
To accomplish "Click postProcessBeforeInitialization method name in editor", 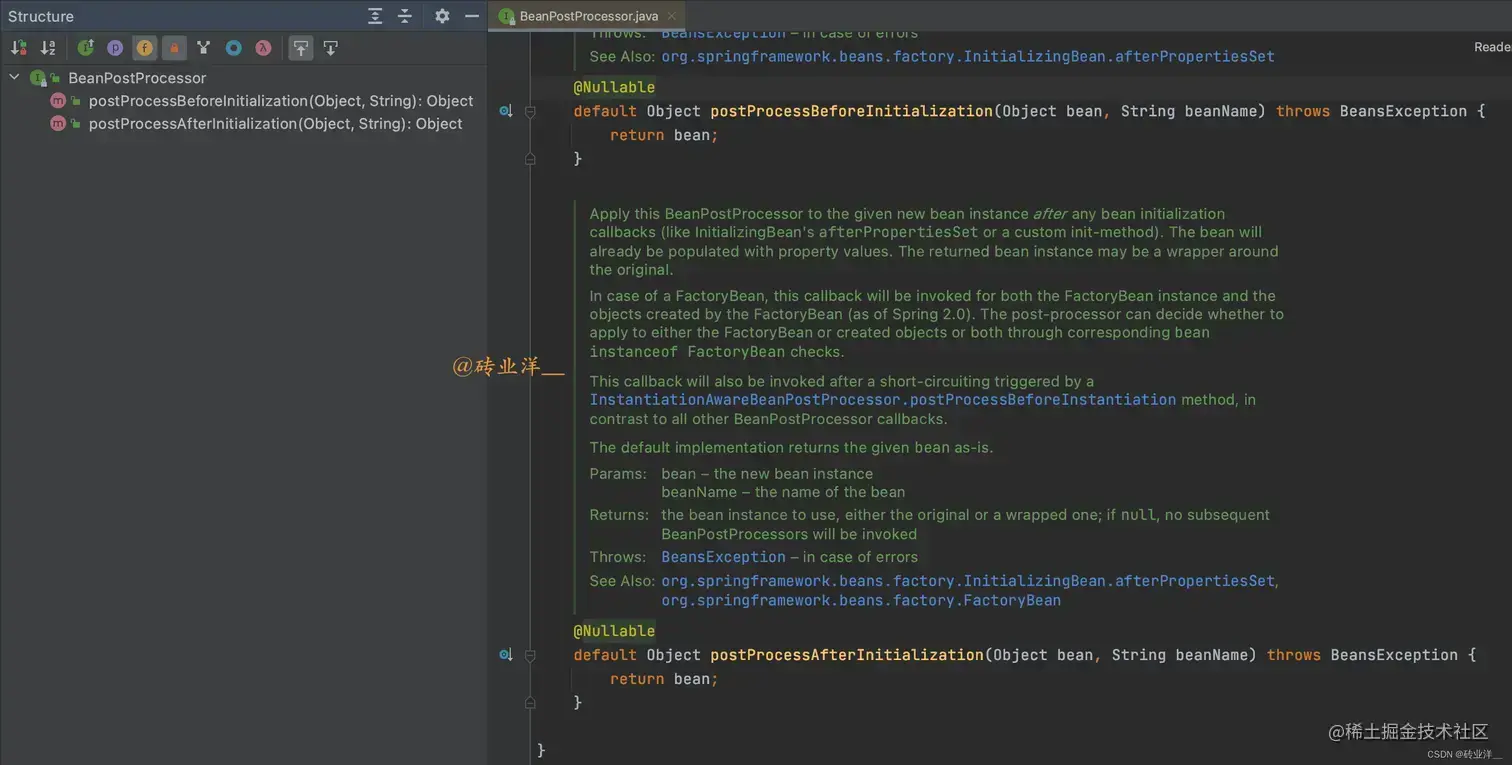I will 851,111.
